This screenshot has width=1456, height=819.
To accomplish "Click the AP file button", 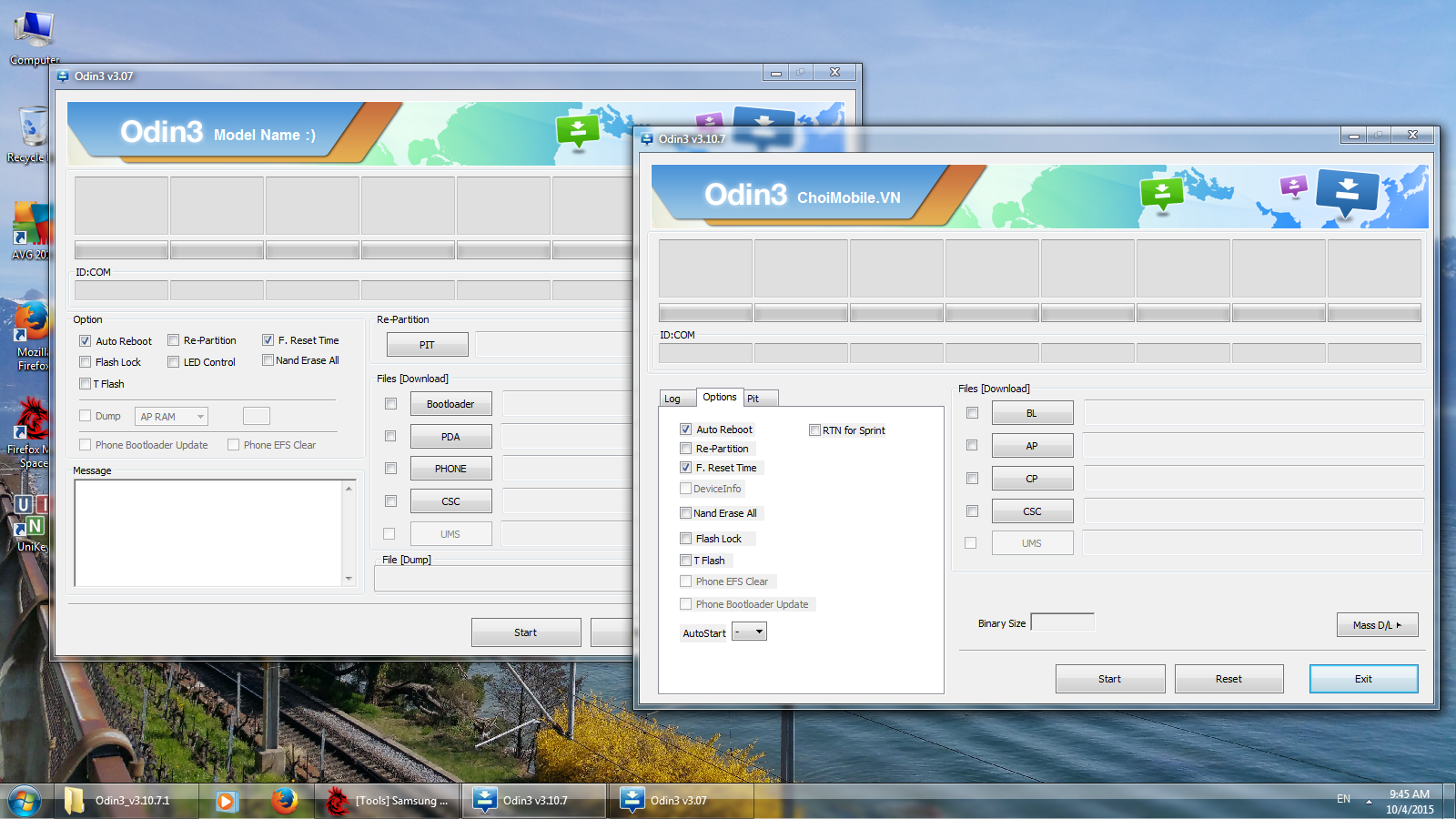I will 1033,446.
